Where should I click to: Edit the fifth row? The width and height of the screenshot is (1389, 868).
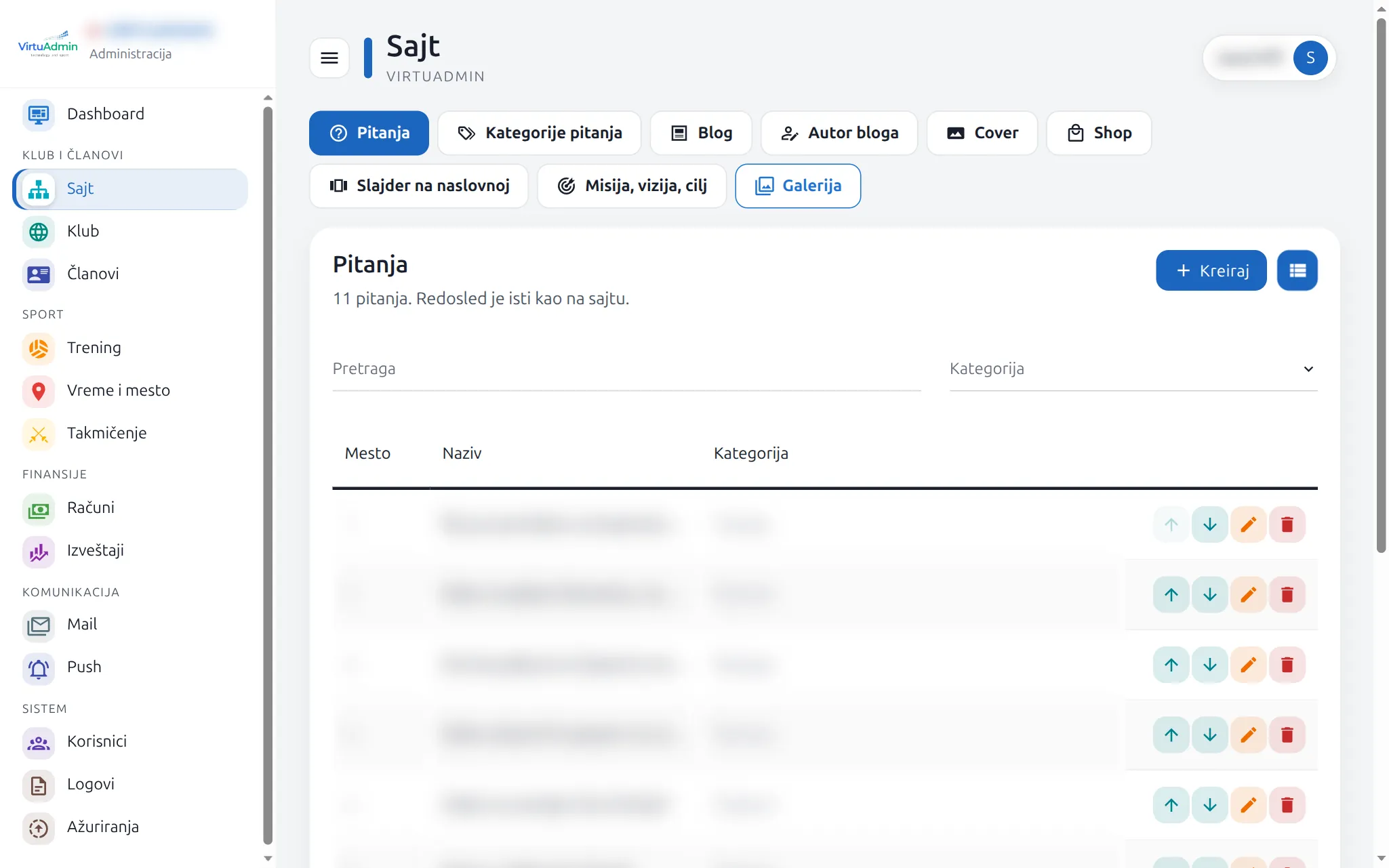click(x=1248, y=805)
